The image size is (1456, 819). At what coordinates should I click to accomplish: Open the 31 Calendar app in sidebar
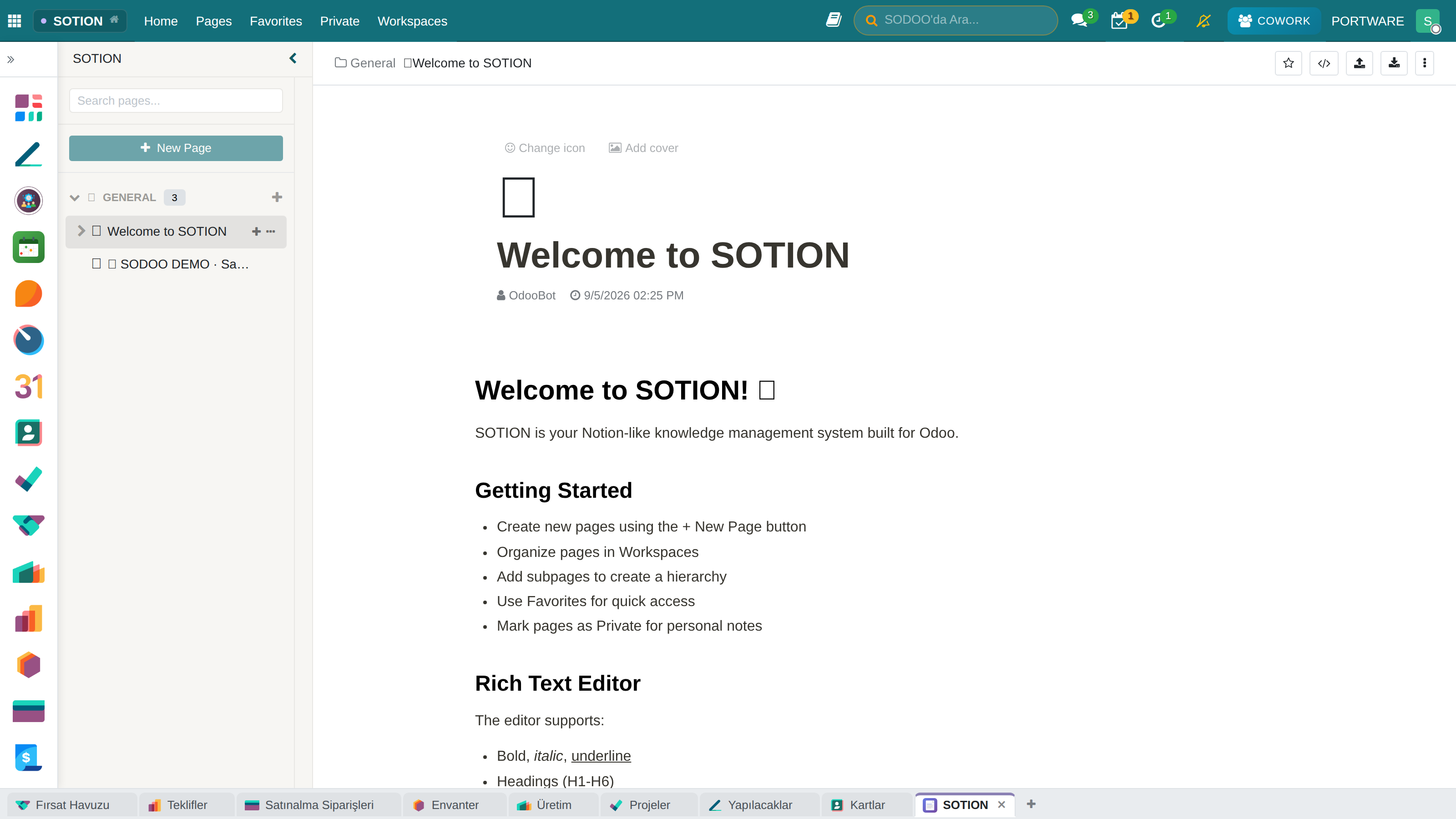[x=29, y=387]
